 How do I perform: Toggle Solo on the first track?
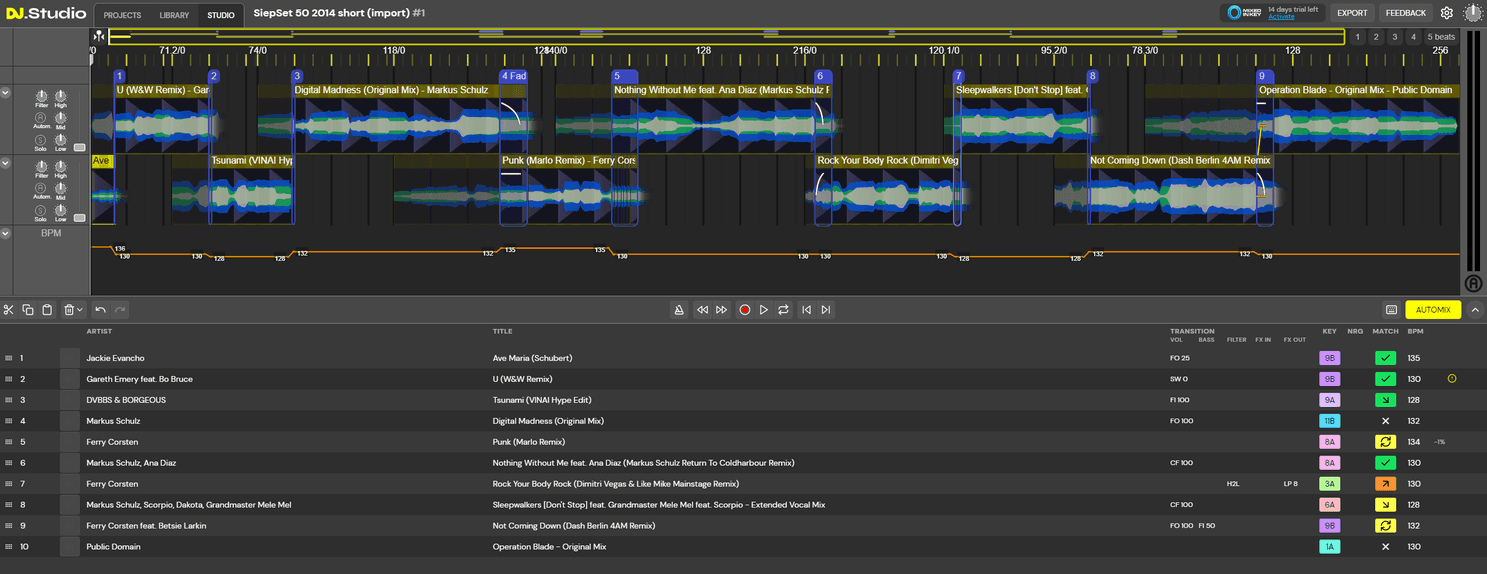41,140
